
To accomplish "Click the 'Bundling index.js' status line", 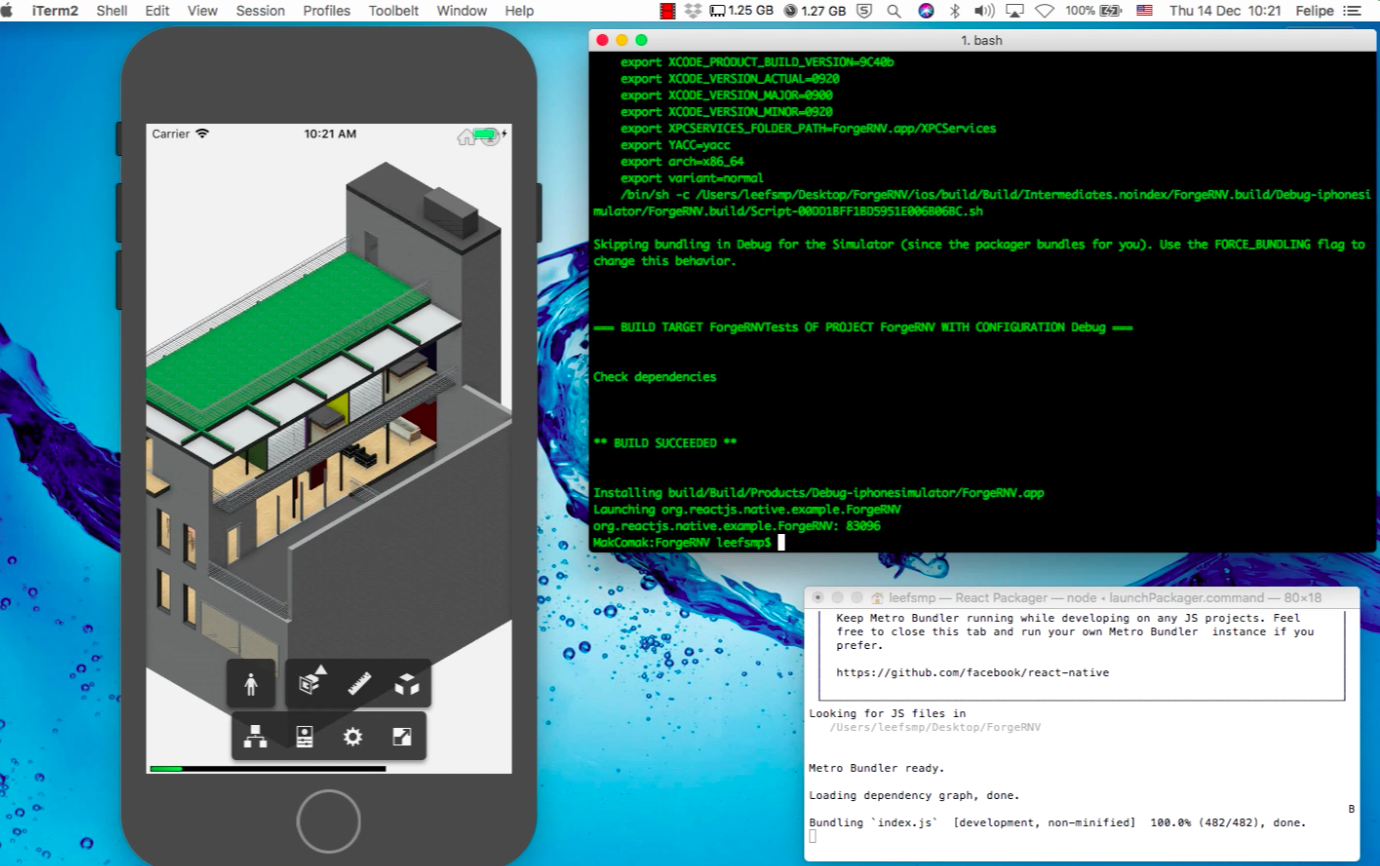I will pyautogui.click(x=1058, y=823).
